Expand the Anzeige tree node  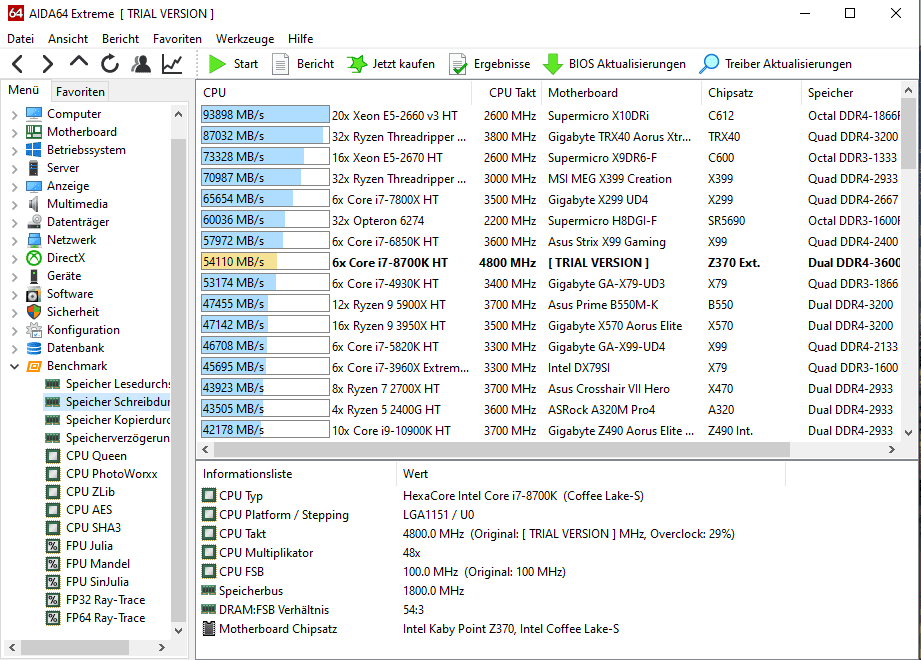point(15,186)
